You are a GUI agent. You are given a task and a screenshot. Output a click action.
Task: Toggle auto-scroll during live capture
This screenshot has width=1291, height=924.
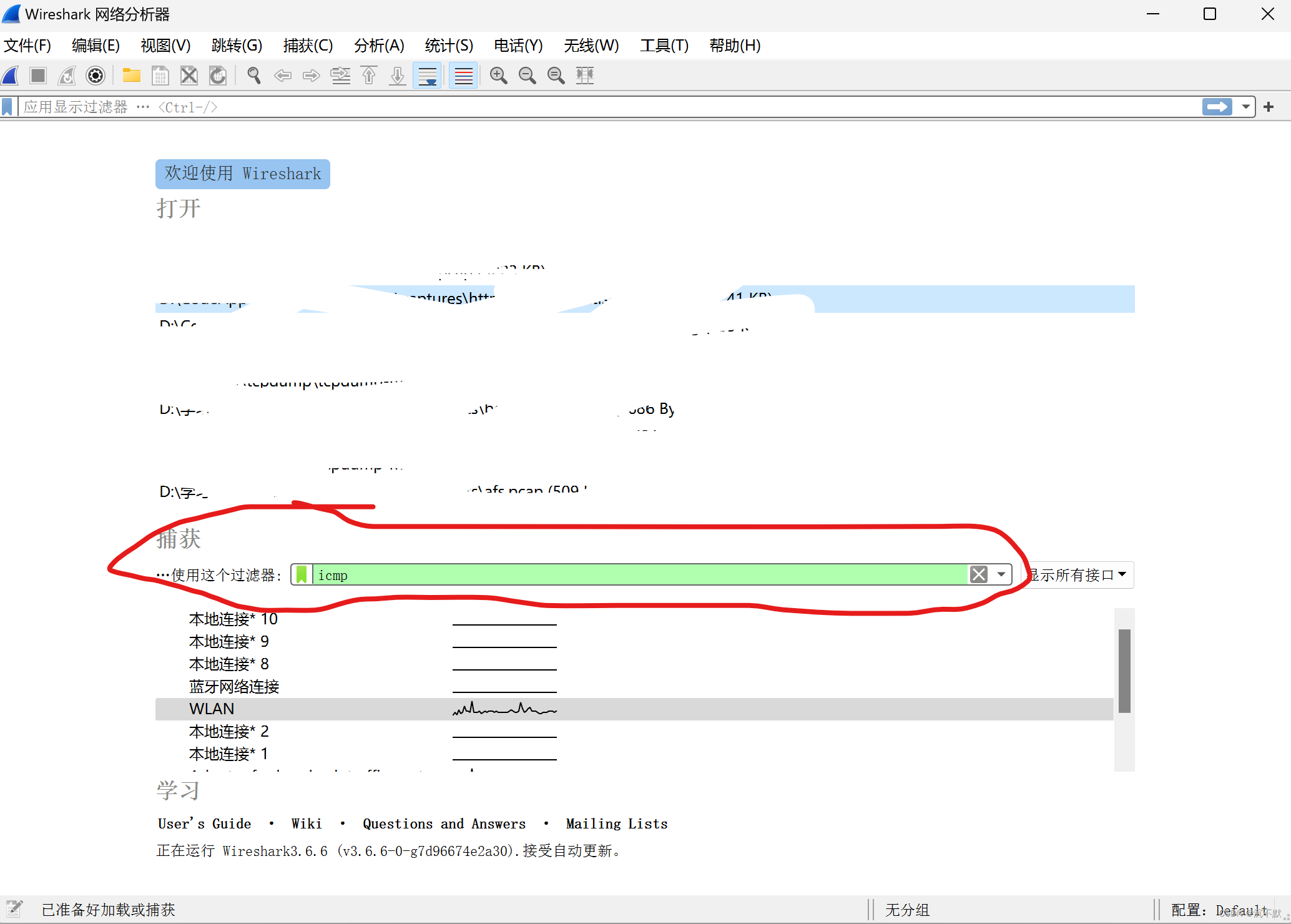coord(428,76)
